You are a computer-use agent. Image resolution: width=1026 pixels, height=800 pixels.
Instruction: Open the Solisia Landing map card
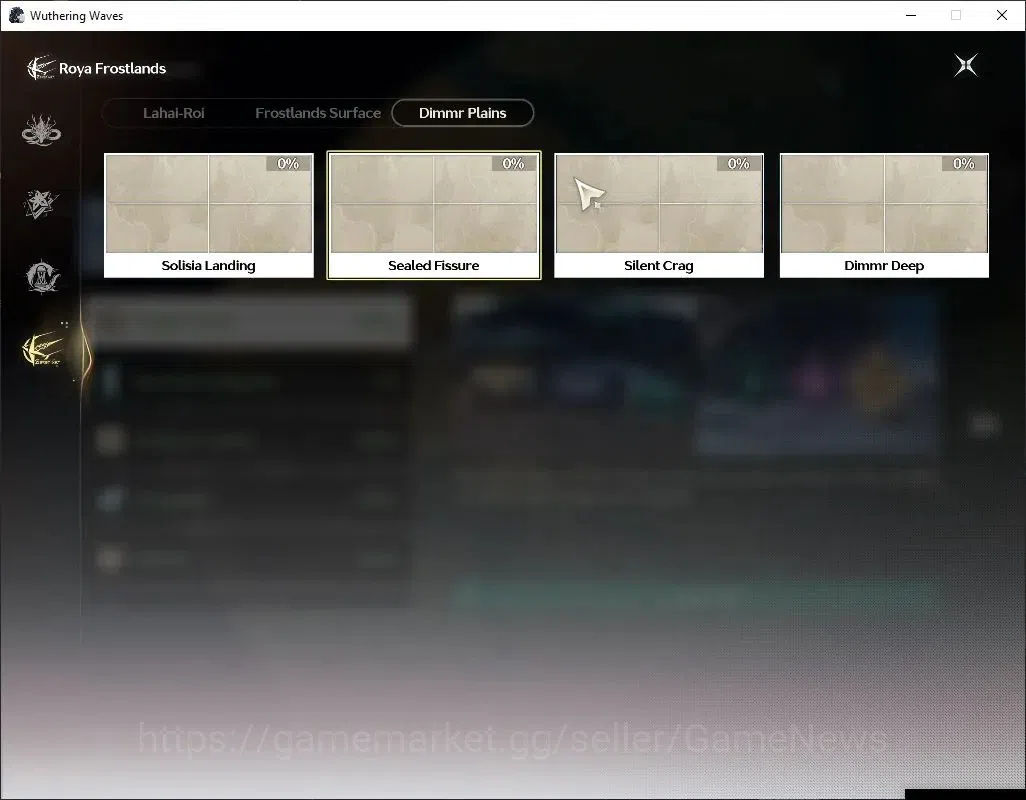pyautogui.click(x=209, y=215)
